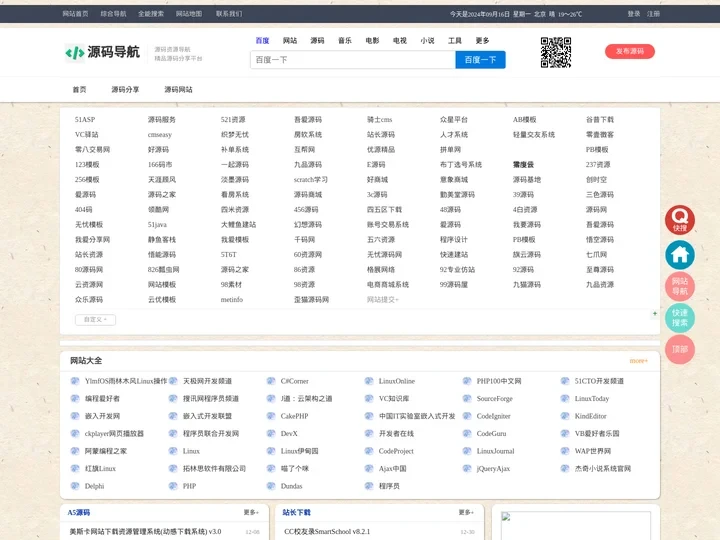The height and width of the screenshot is (540, 720).
Task: Open 源码分享 in main navigation
Action: point(125,90)
